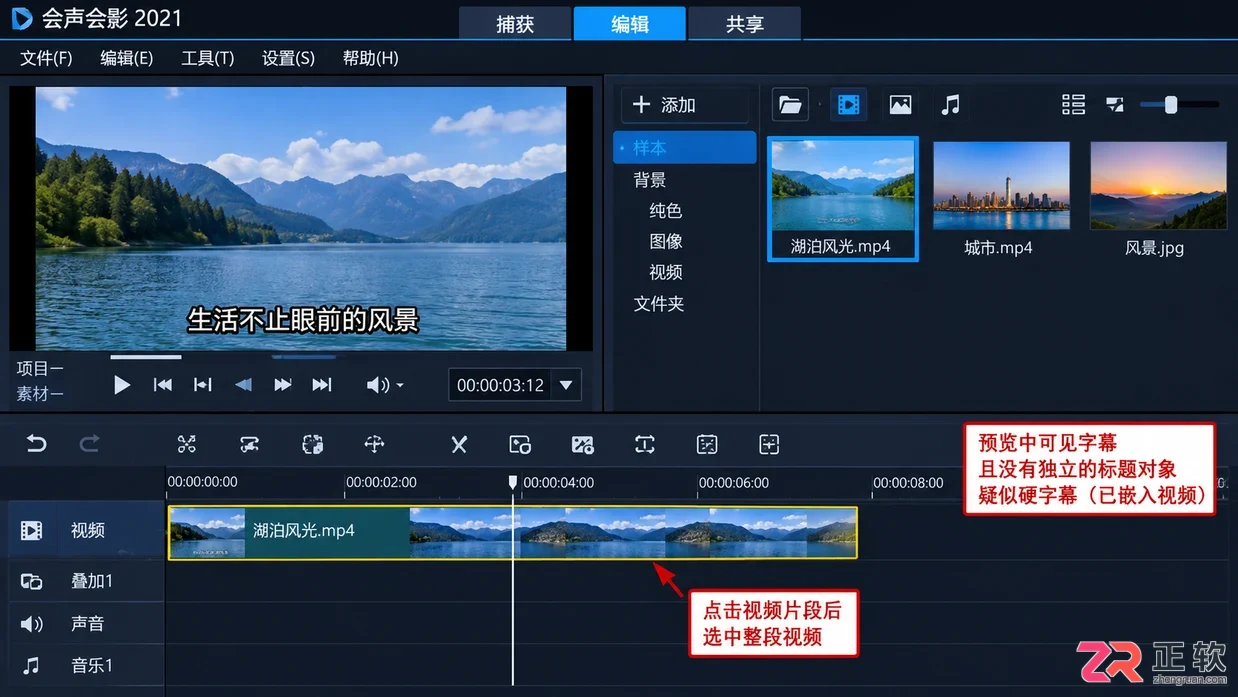Select the 纯色 library item
The width and height of the screenshot is (1238, 697).
tap(666, 211)
